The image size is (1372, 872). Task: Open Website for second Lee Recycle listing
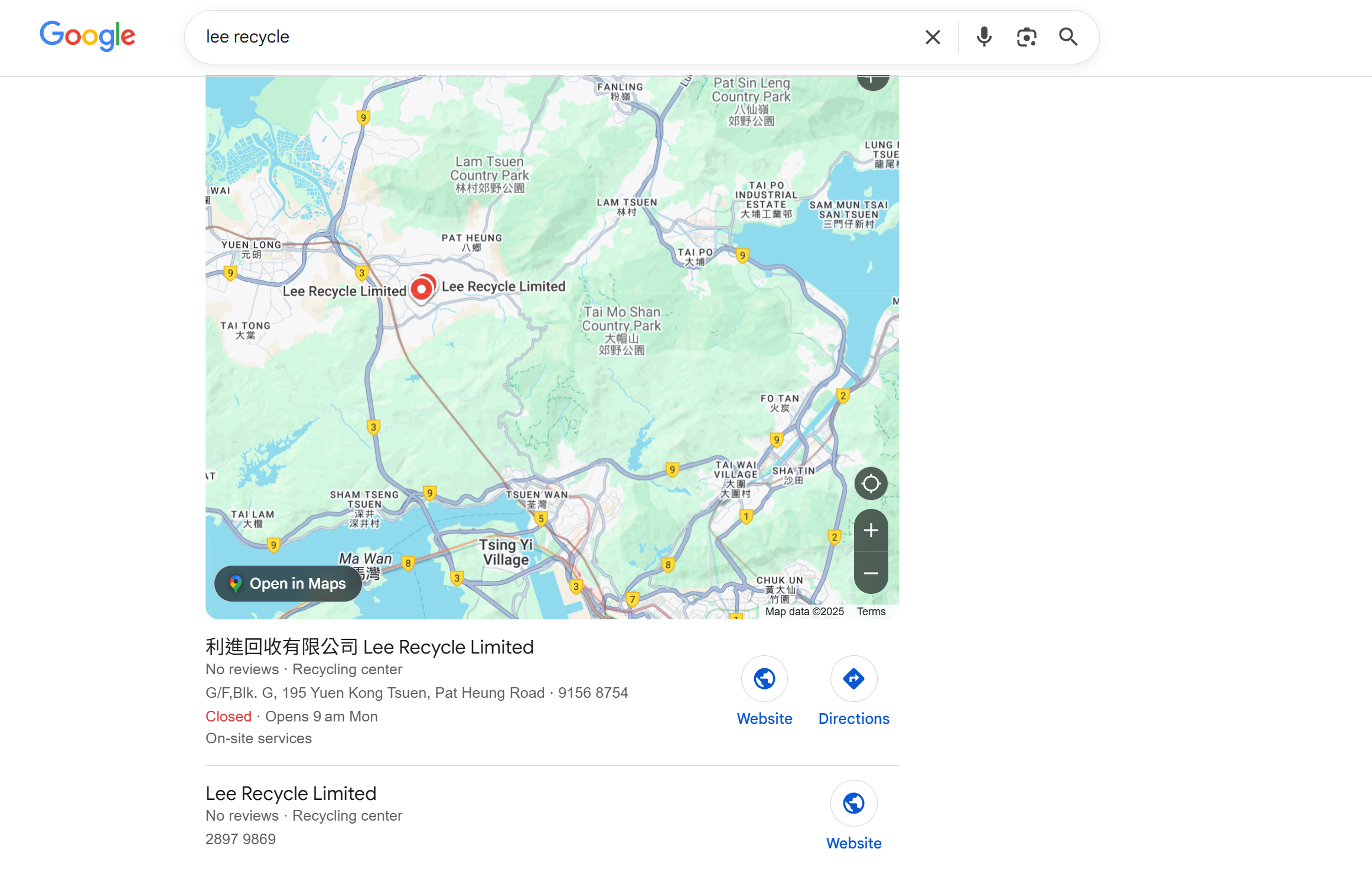[x=853, y=816]
